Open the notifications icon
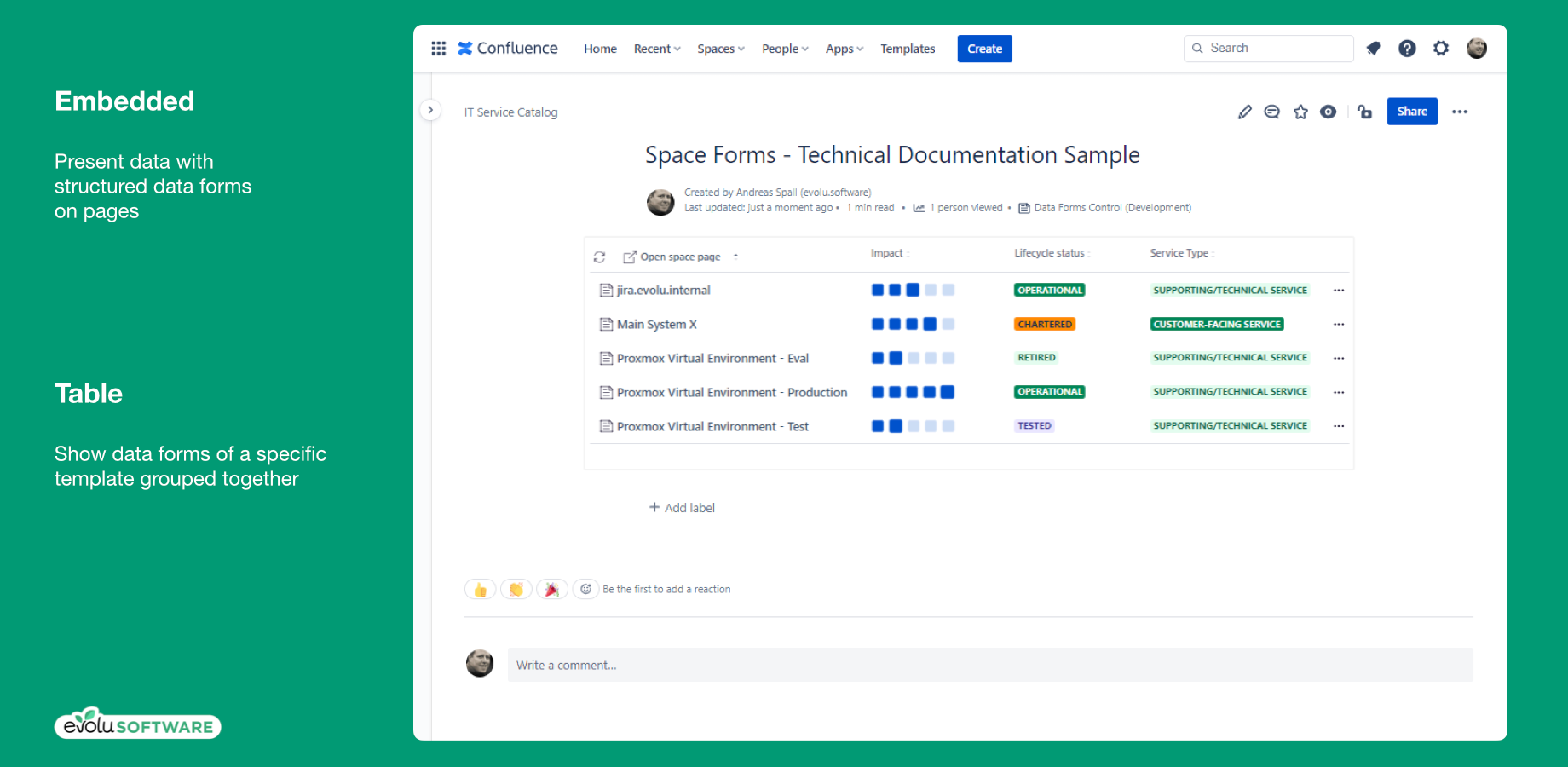 (1373, 49)
